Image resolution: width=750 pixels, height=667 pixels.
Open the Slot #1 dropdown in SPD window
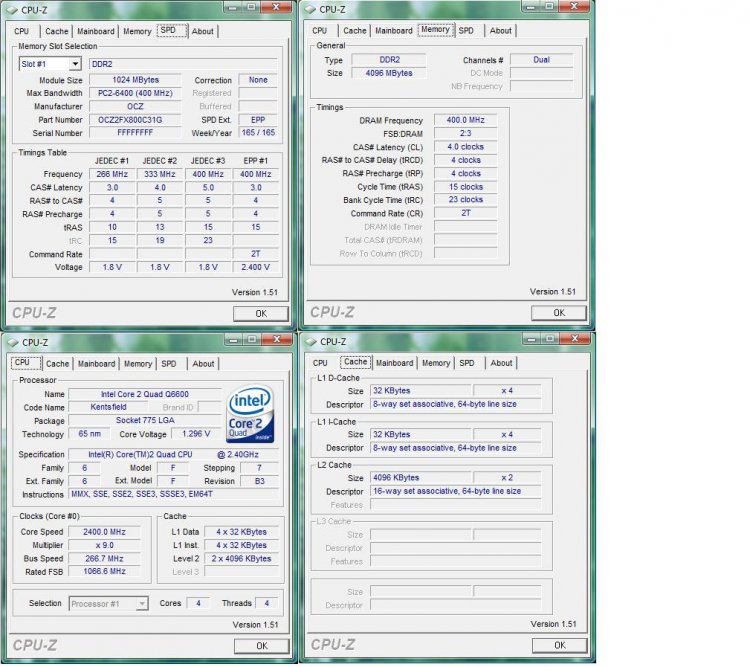pos(50,64)
